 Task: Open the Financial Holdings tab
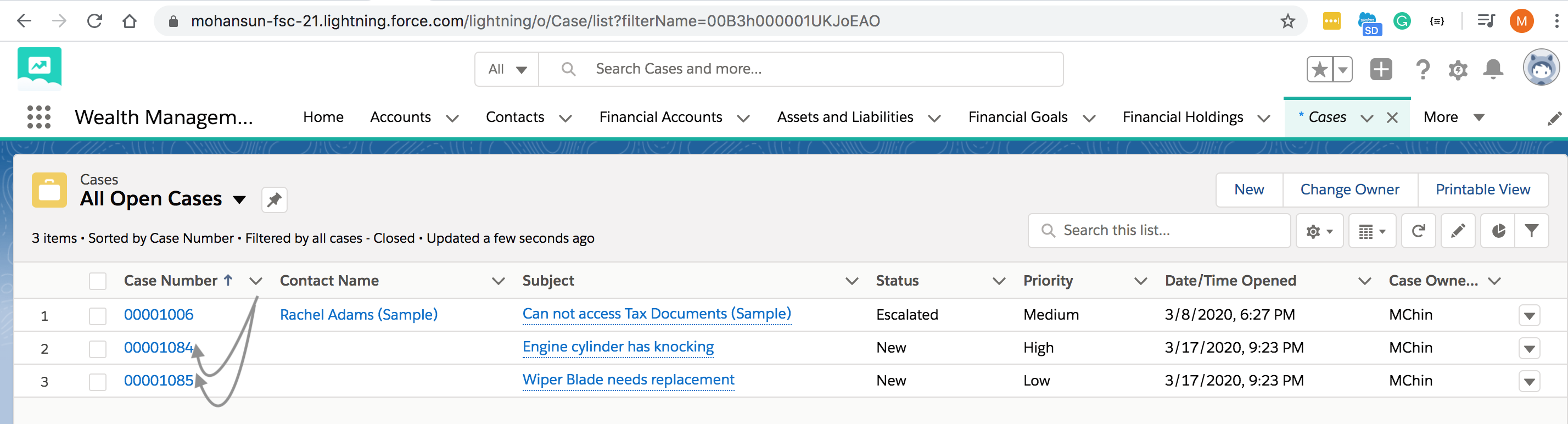(x=1183, y=117)
